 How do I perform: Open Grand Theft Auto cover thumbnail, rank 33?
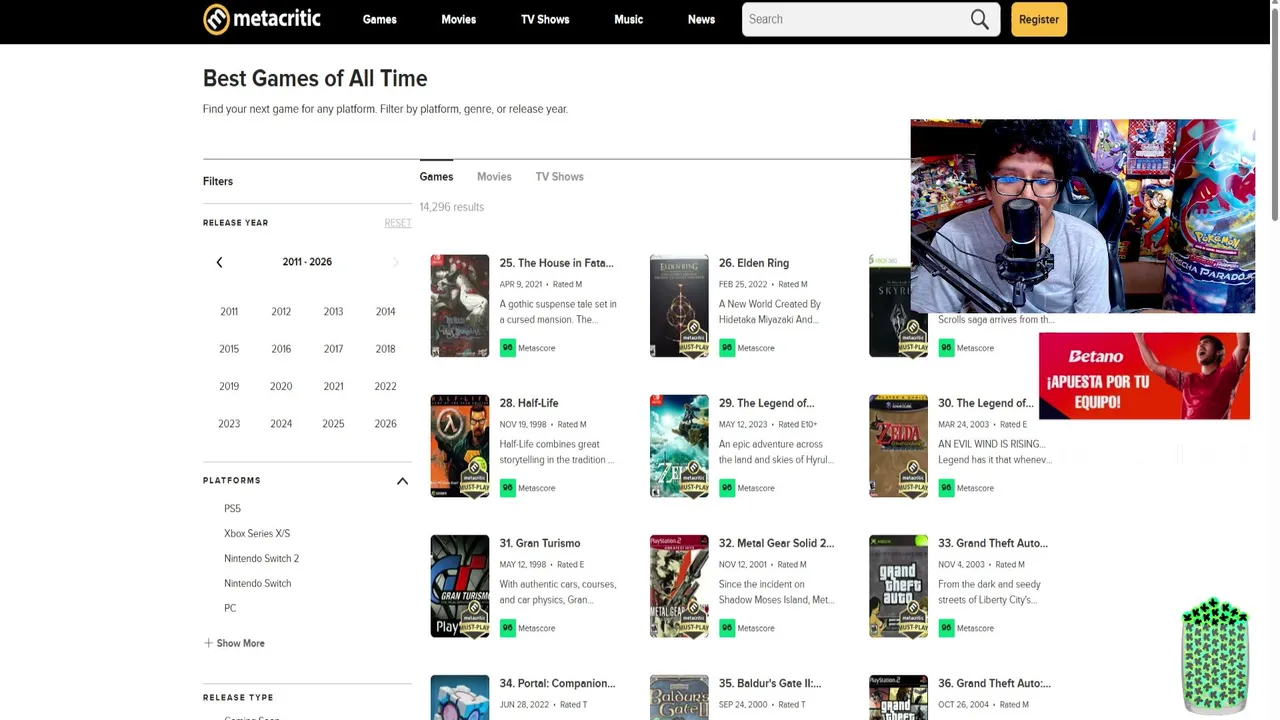[898, 586]
